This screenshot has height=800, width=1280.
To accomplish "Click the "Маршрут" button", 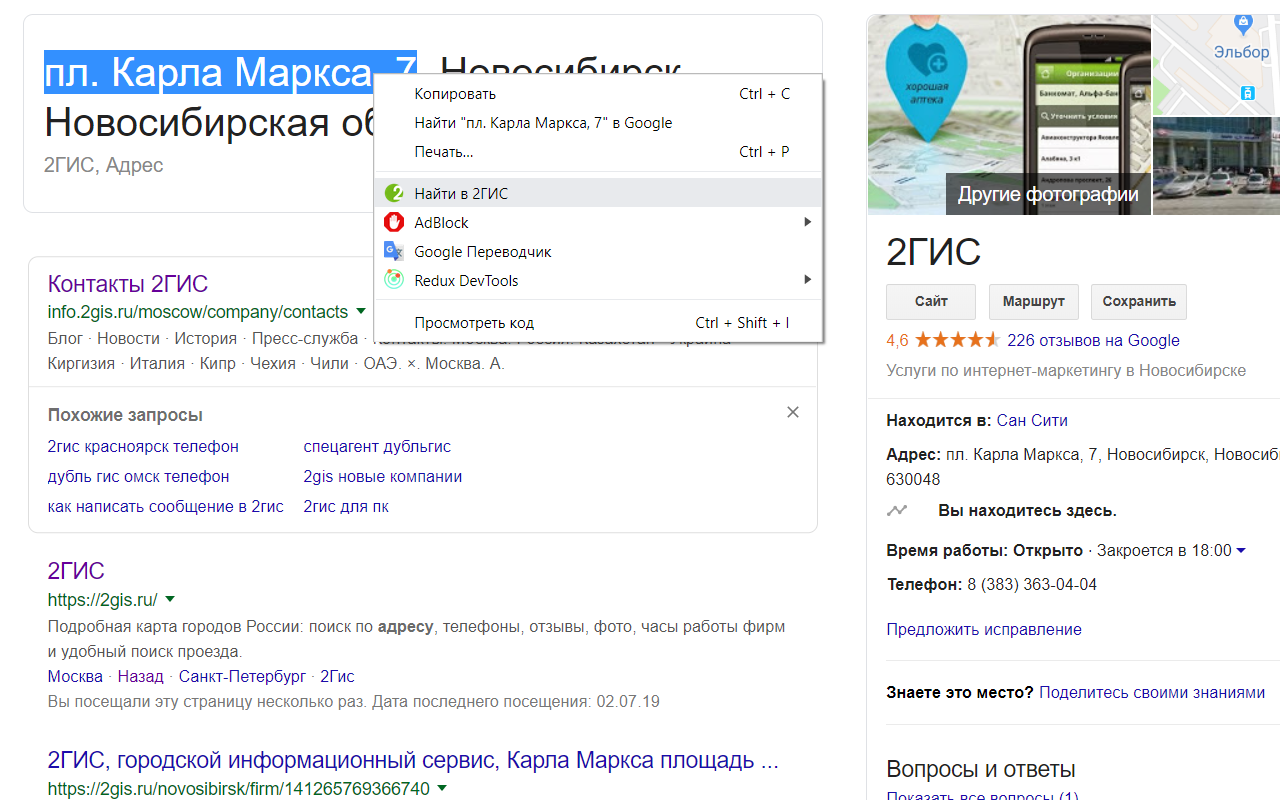I will point(1033,301).
